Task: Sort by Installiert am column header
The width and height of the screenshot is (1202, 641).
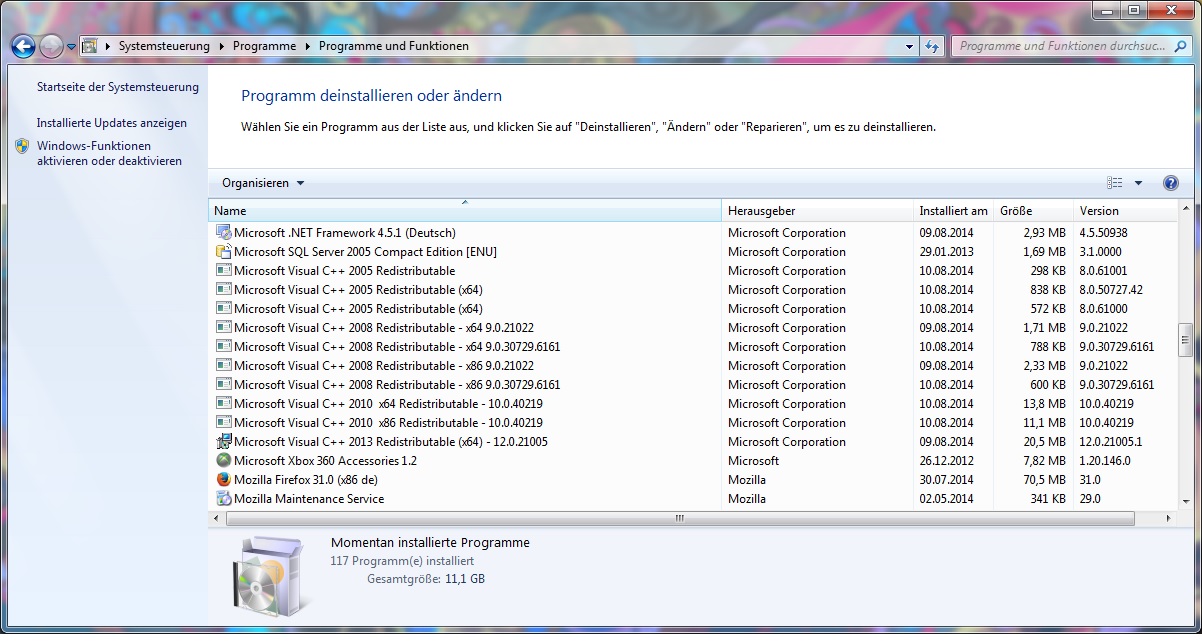Action: [x=953, y=211]
